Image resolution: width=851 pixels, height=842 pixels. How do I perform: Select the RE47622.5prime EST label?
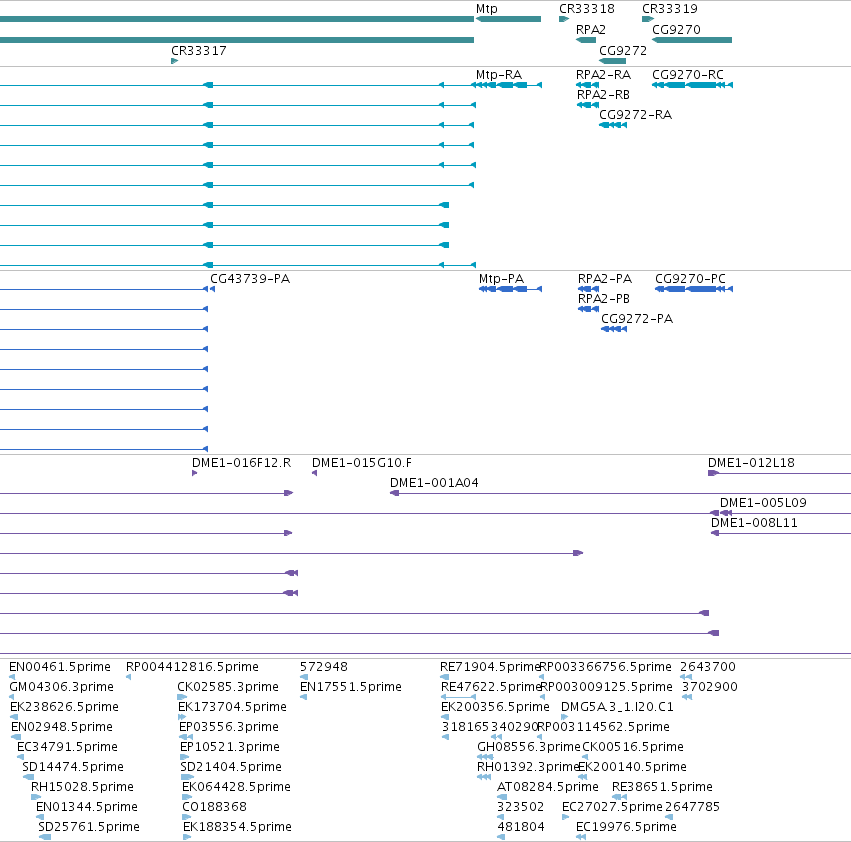click(x=491, y=687)
